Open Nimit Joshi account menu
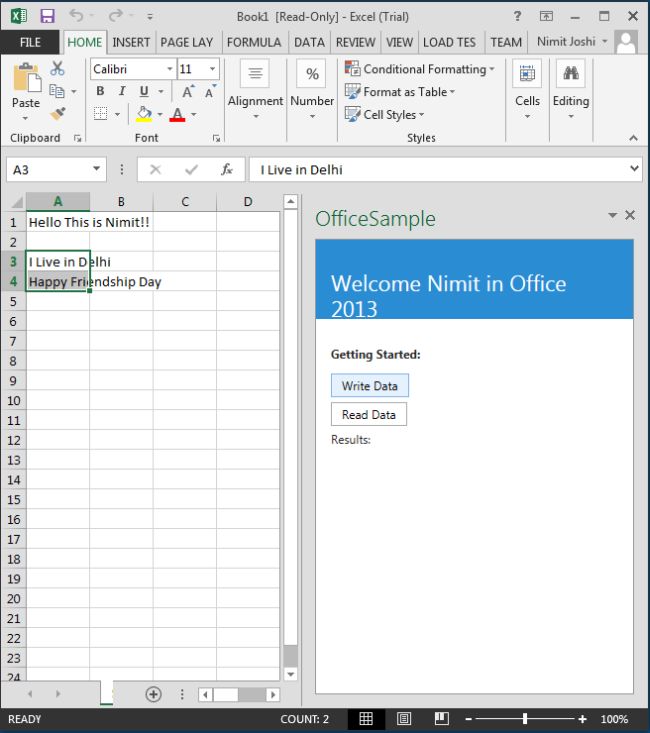This screenshot has height=733, width=650. click(572, 42)
